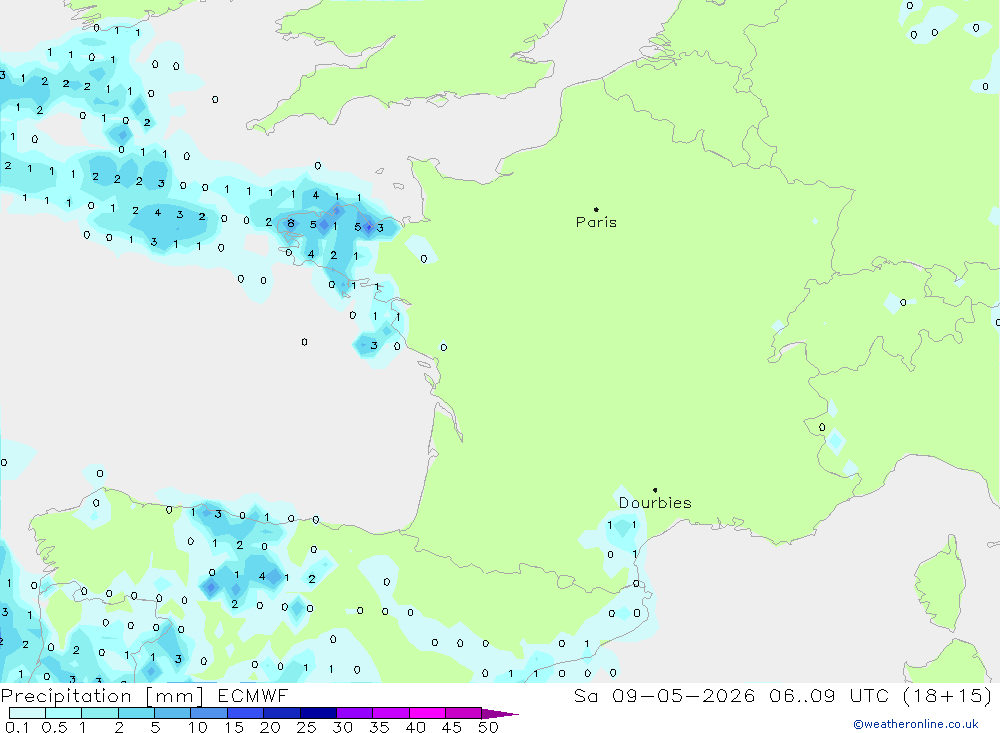1000x733 pixels.
Task: Click the legend value label 0.1
Action: 17,727
